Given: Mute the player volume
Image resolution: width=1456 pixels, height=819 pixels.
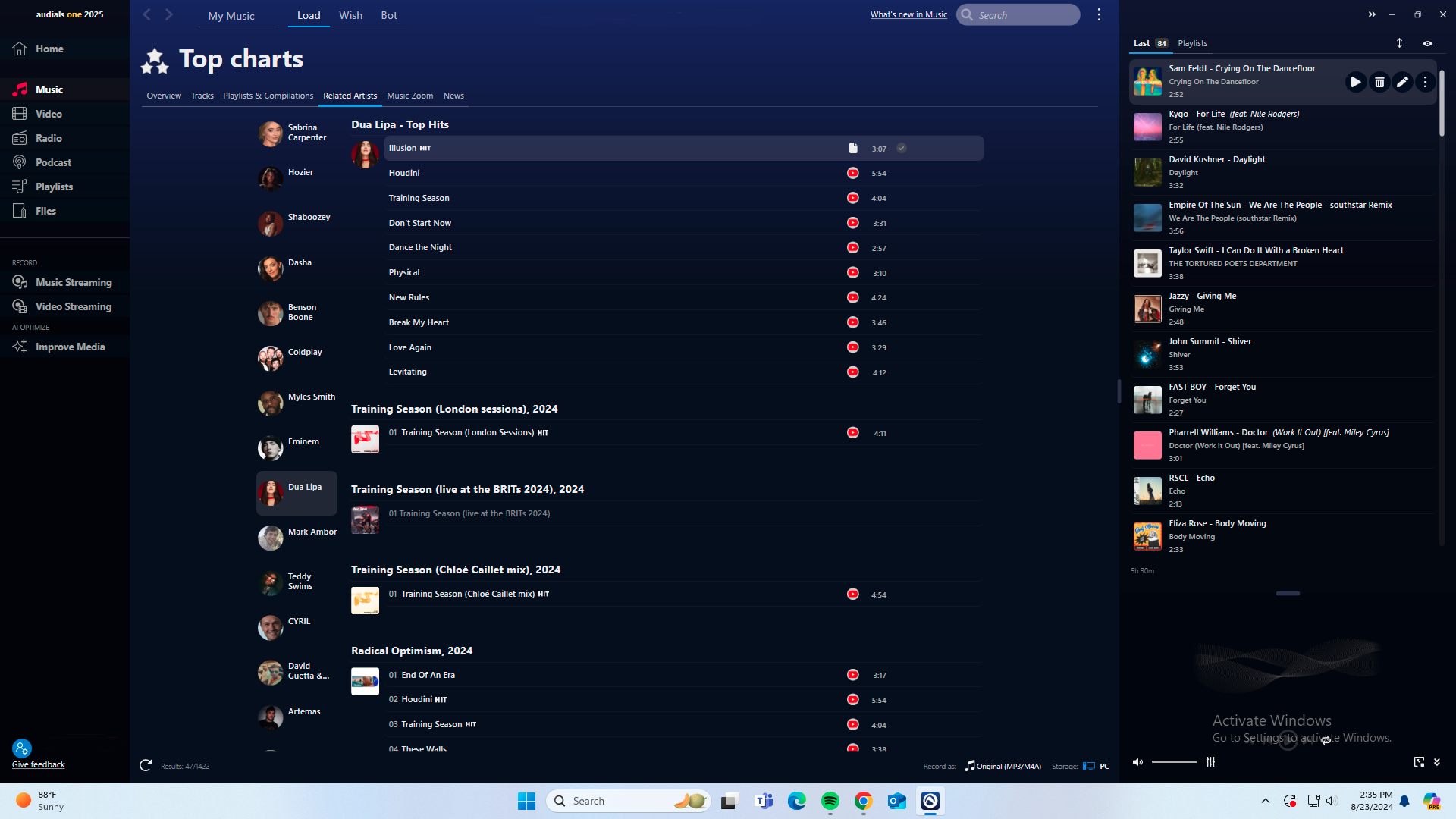Looking at the screenshot, I should click(1137, 762).
